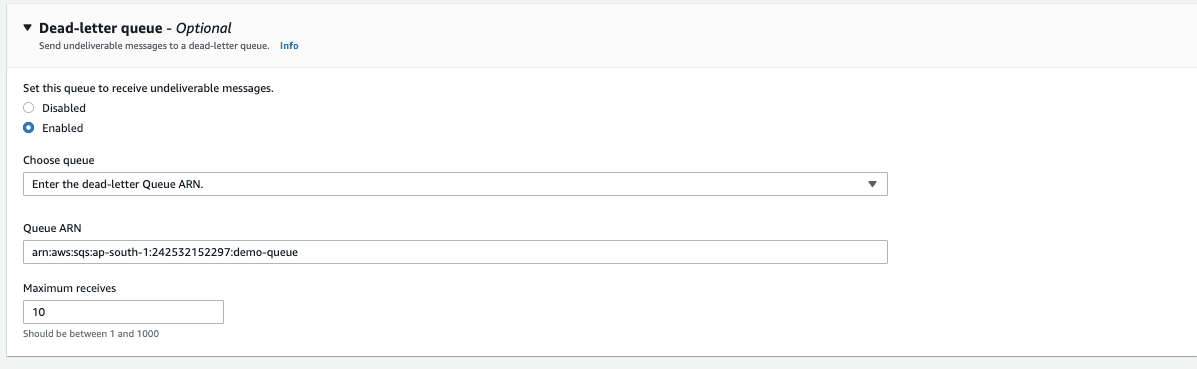Click the "Enabled" option label
Image resolution: width=1197 pixels, height=369 pixels.
click(x=63, y=128)
